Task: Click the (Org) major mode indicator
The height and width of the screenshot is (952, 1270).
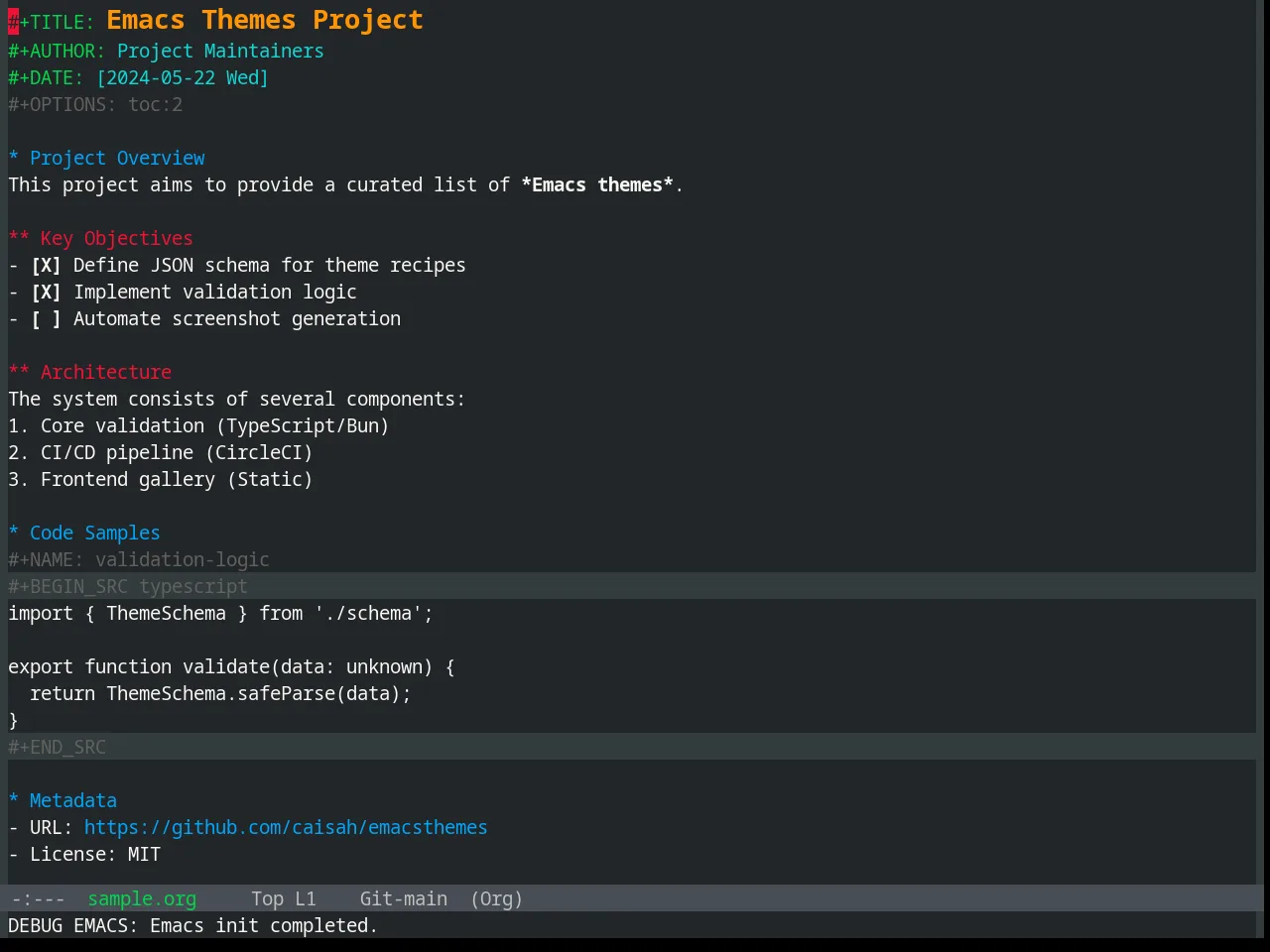Action: (496, 898)
